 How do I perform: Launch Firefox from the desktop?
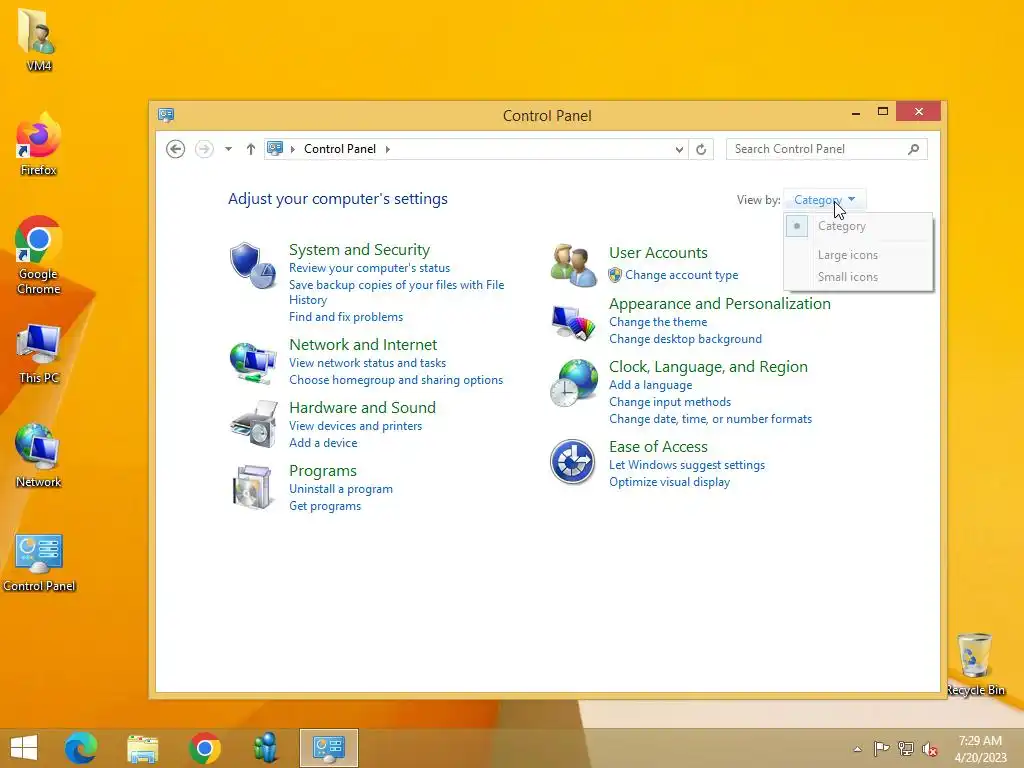[x=39, y=144]
